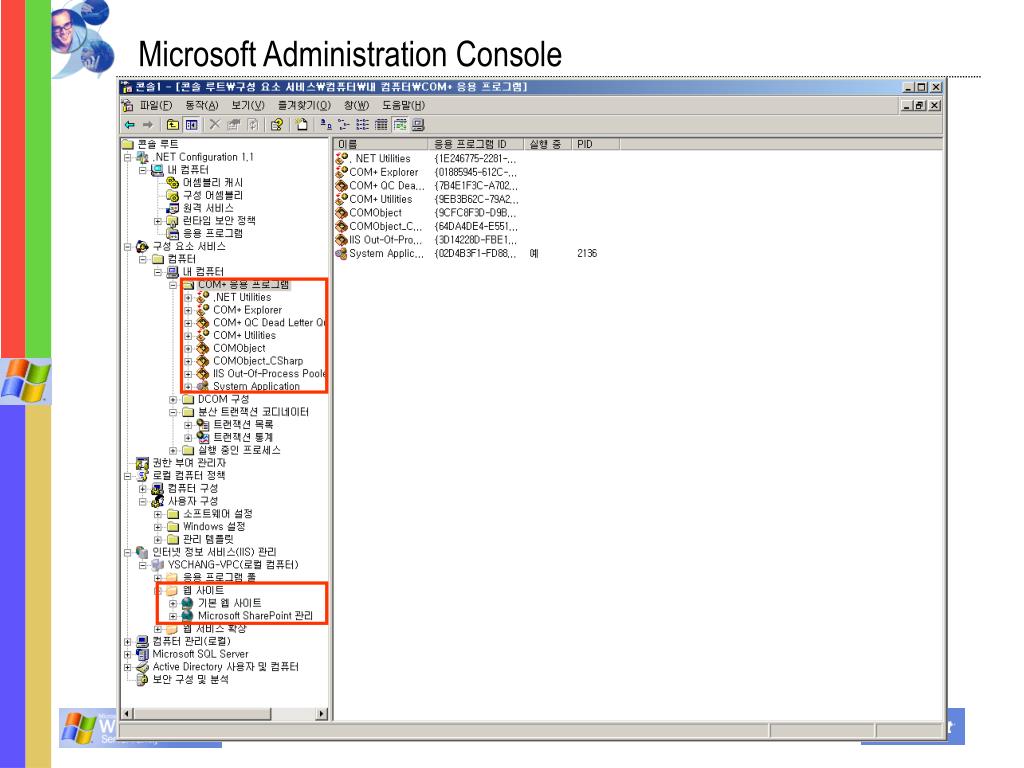Viewport: 1024px width, 768px height.
Task: Sort by the 실행 중 column header
Action: (x=547, y=144)
